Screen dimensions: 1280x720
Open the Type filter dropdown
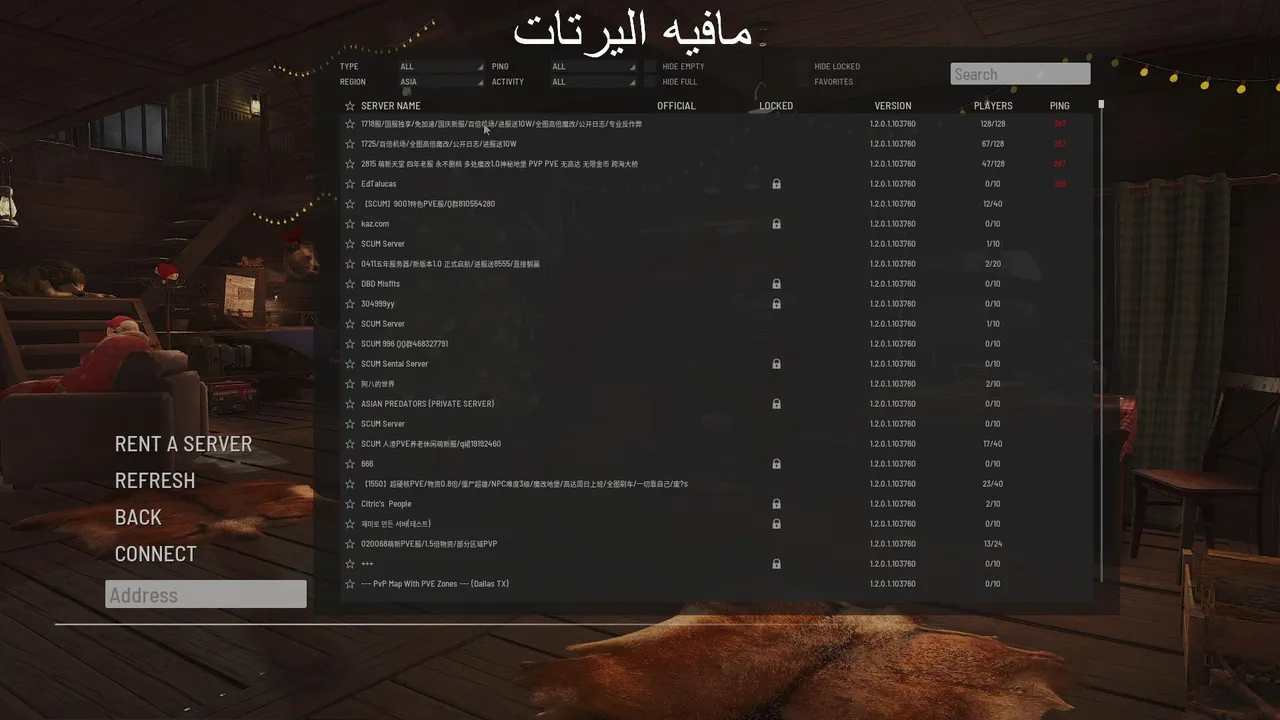(x=441, y=67)
